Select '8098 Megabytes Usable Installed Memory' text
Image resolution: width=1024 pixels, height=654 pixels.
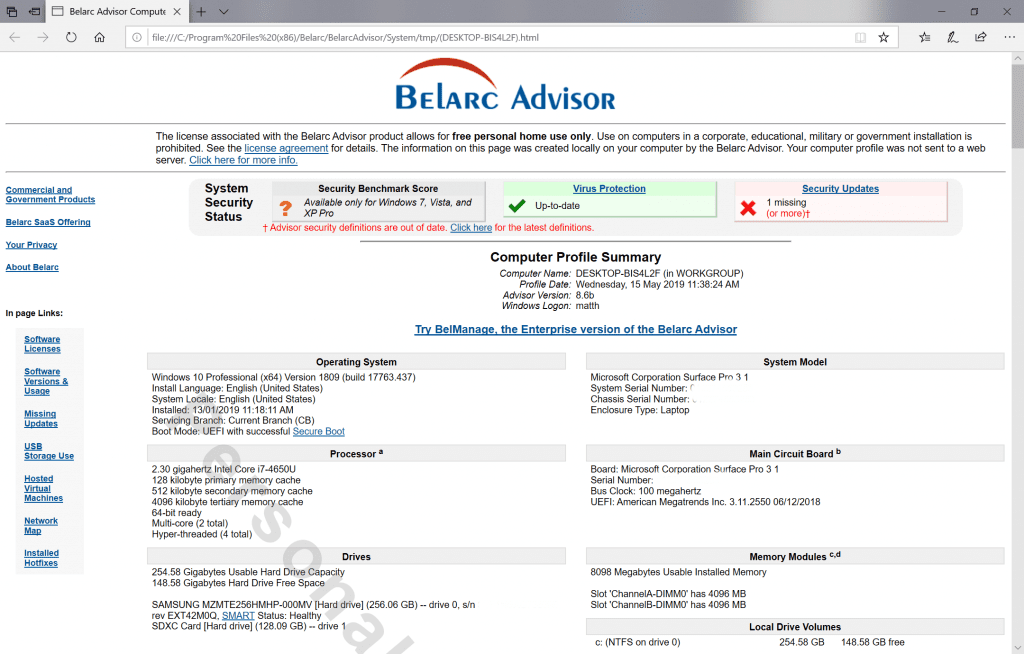[x=679, y=572]
